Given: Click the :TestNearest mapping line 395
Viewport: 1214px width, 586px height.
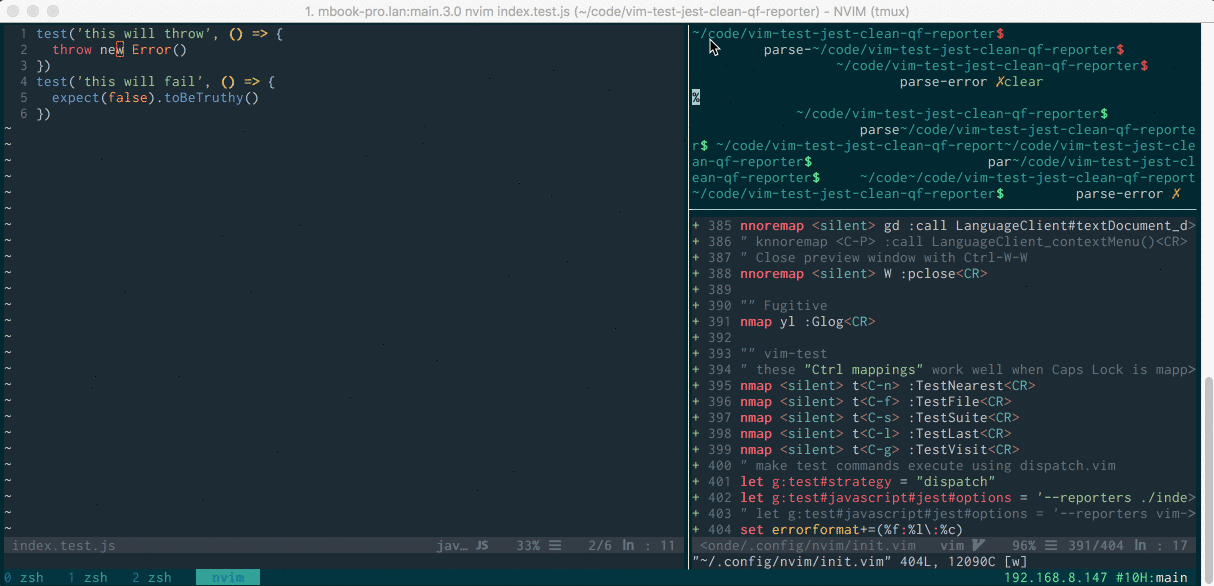Looking at the screenshot, I should tap(888, 386).
